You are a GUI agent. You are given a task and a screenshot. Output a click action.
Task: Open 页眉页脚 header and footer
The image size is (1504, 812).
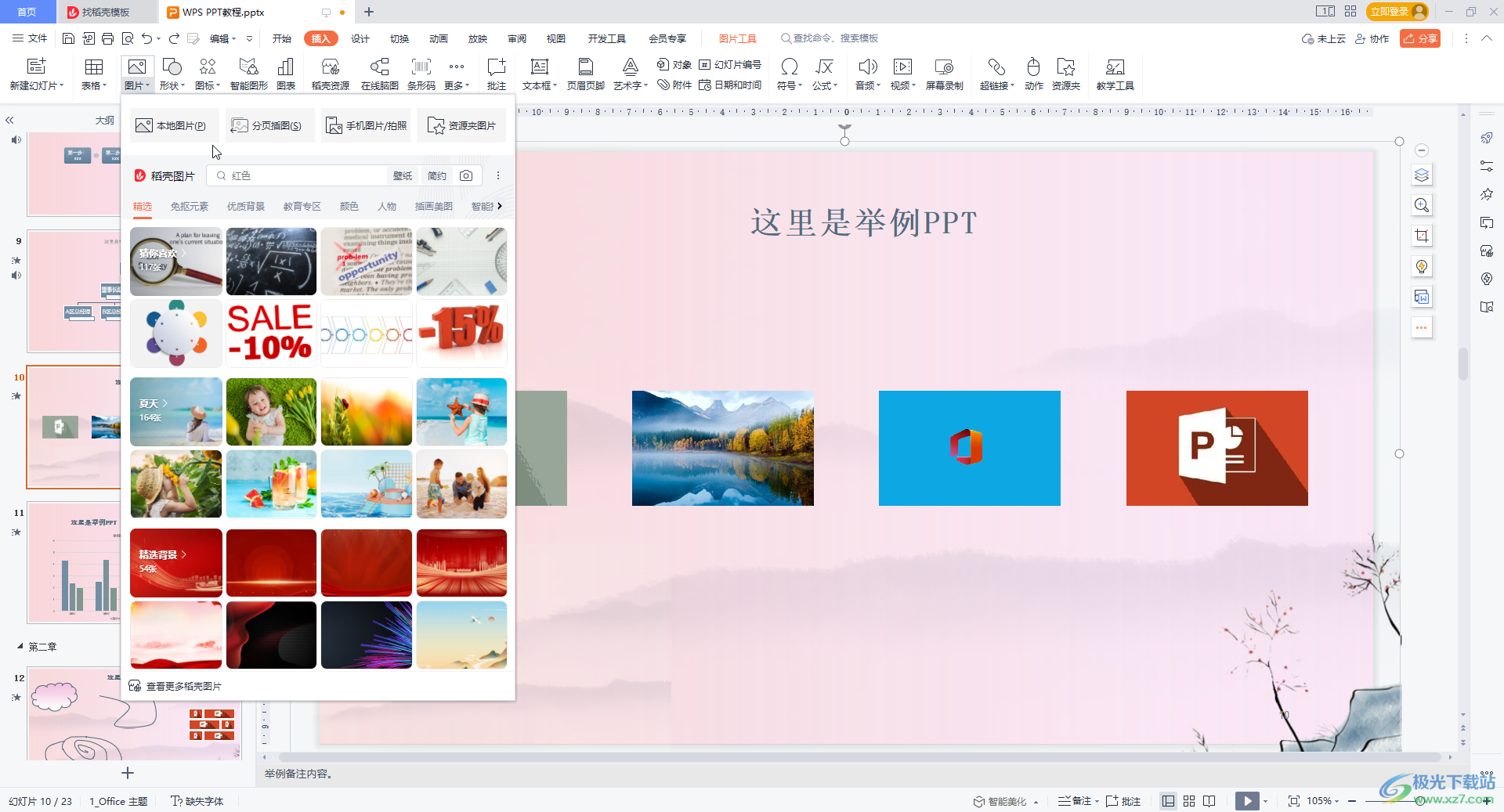586,74
